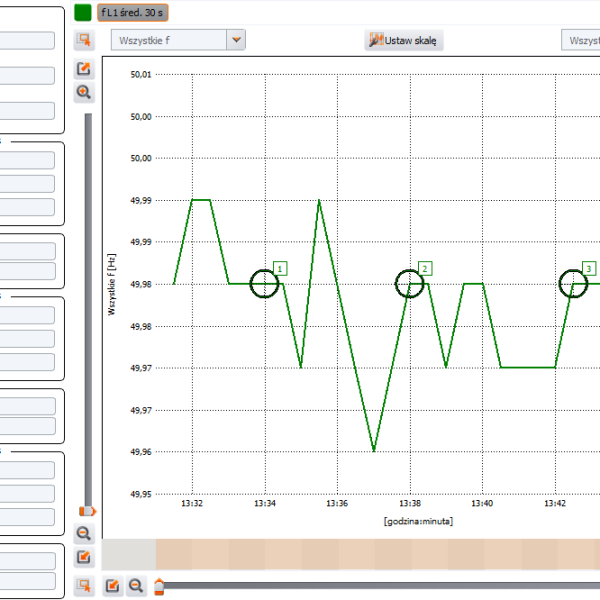Image resolution: width=600 pixels, height=600 pixels.
Task: Zoom out horizontally with the bottom magnifier
Action: click(x=136, y=586)
